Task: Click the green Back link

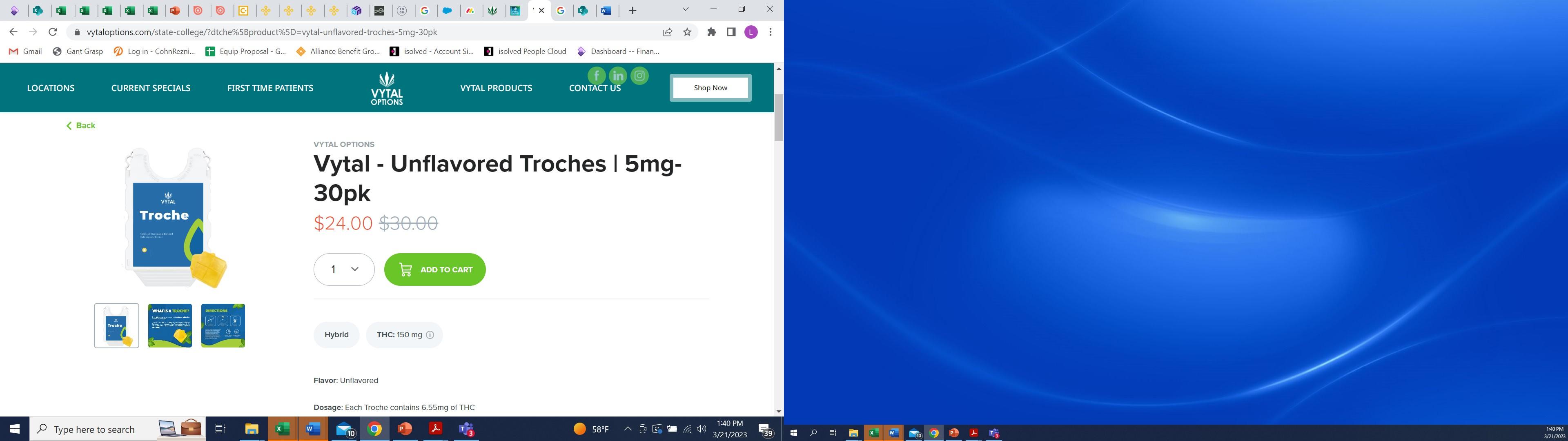Action: pos(81,125)
